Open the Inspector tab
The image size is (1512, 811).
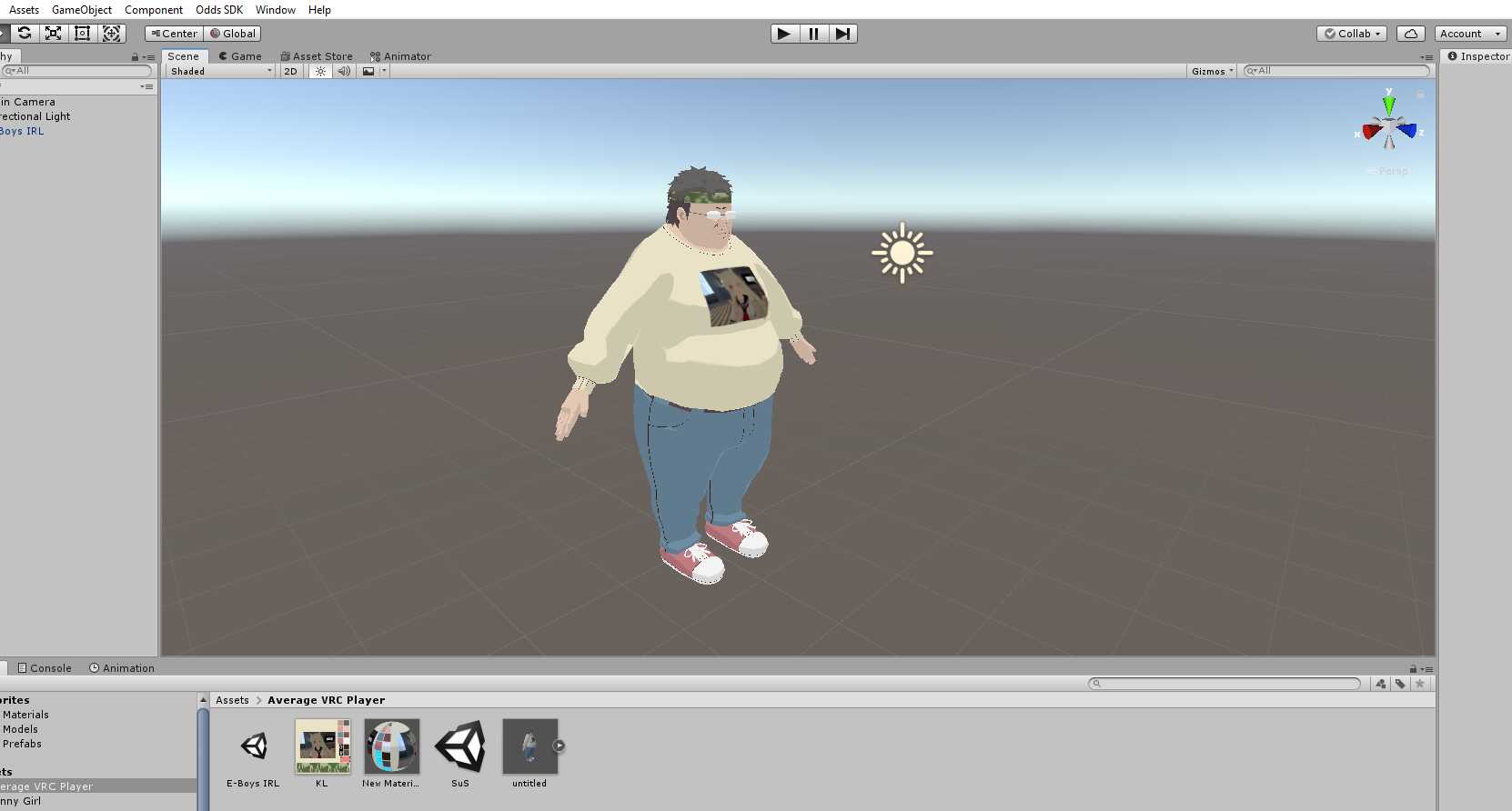(x=1478, y=56)
